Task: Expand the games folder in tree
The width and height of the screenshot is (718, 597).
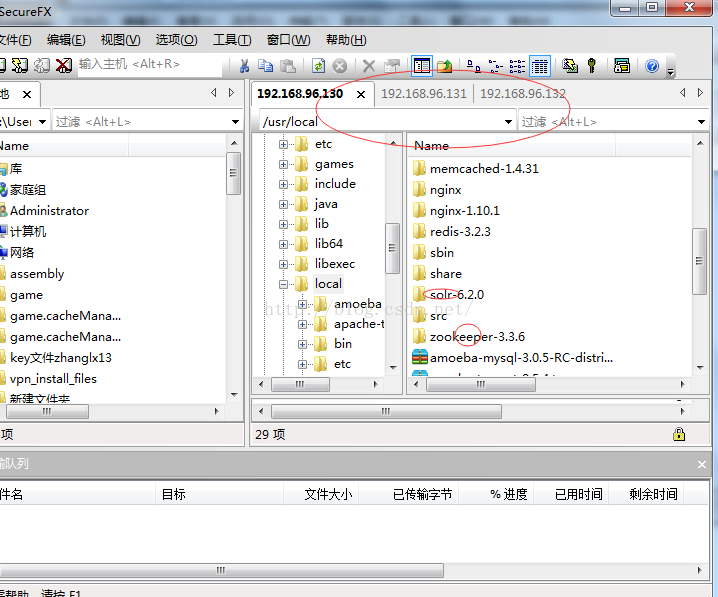Action: 283,164
